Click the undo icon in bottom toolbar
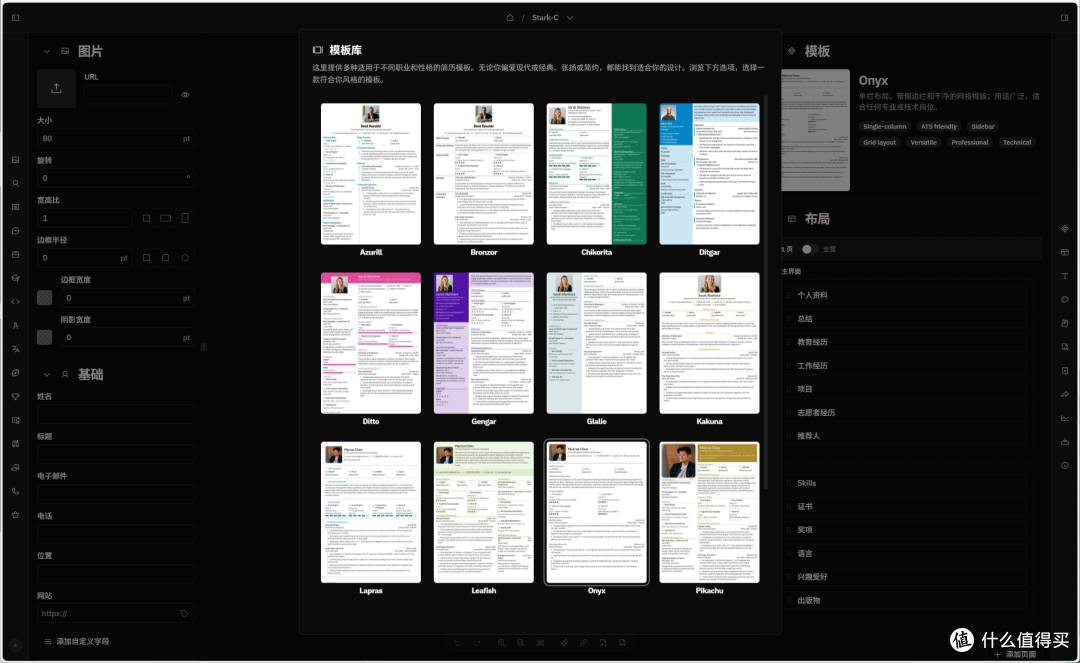The height and width of the screenshot is (663, 1080). [x=457, y=642]
